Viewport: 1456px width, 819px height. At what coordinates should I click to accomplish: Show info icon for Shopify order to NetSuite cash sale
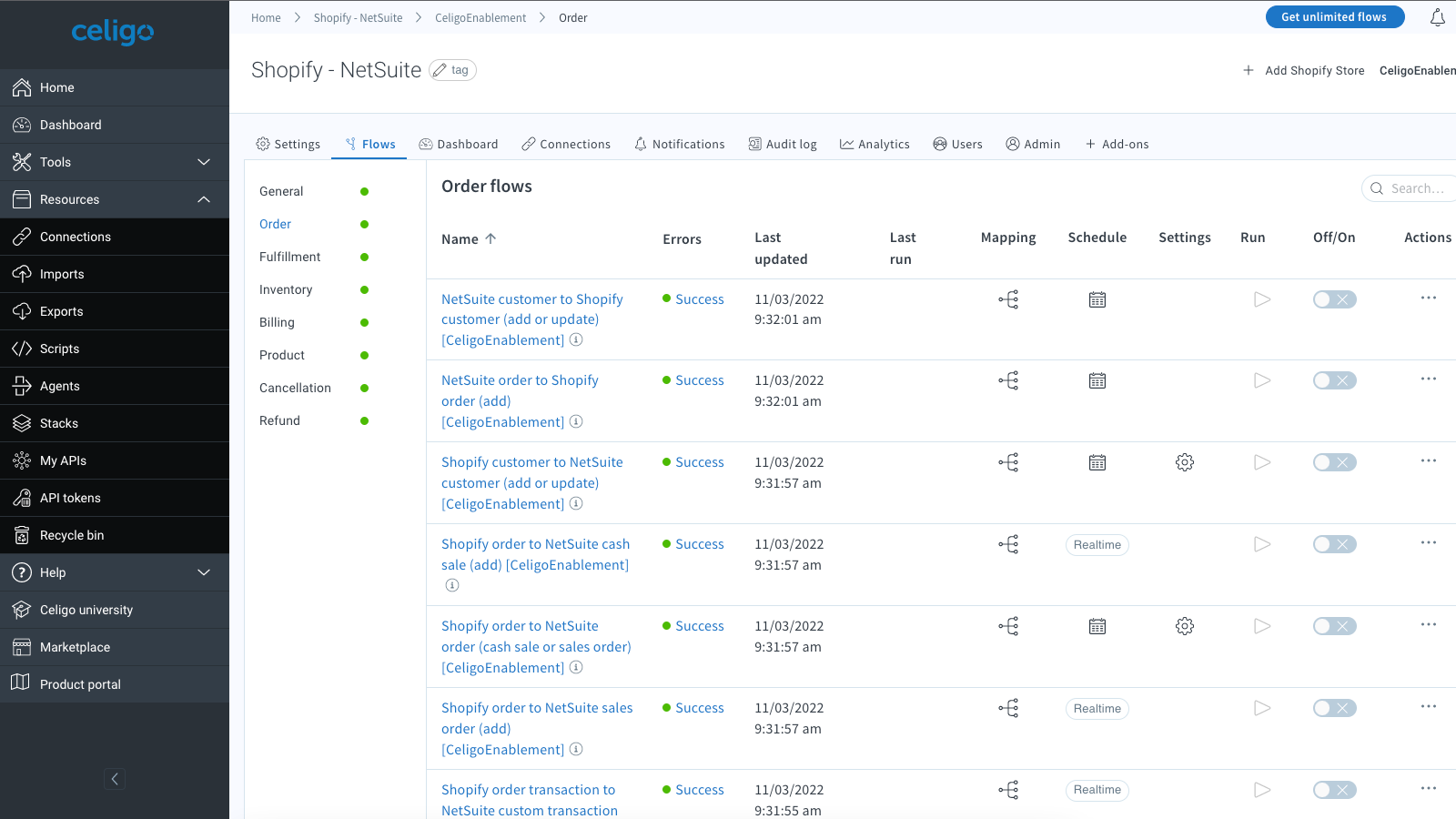coord(452,585)
